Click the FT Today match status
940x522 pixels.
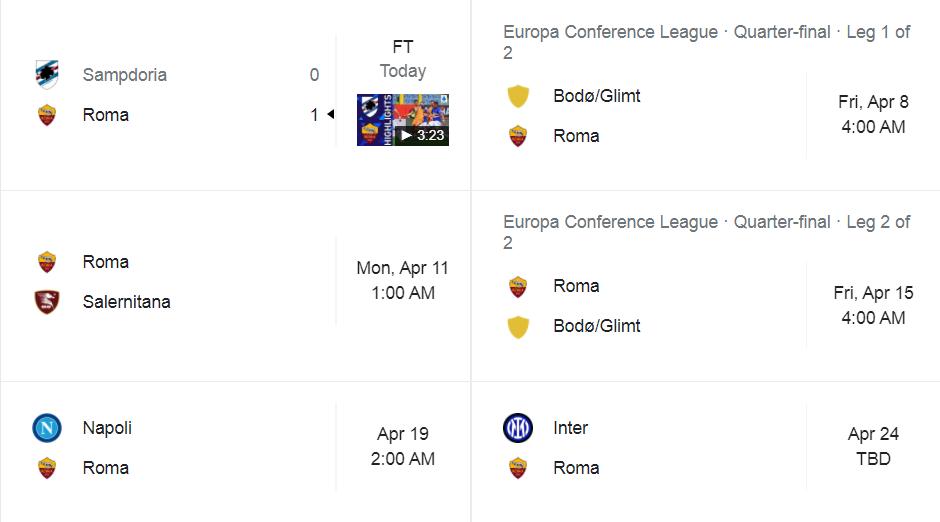click(x=403, y=59)
